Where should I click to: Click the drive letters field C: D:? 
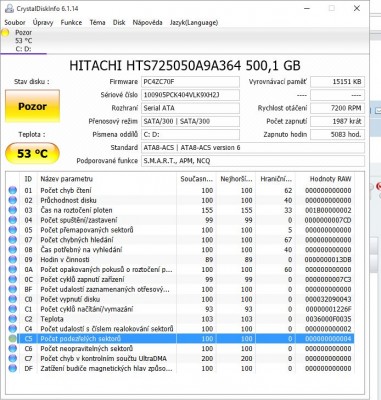(190, 134)
